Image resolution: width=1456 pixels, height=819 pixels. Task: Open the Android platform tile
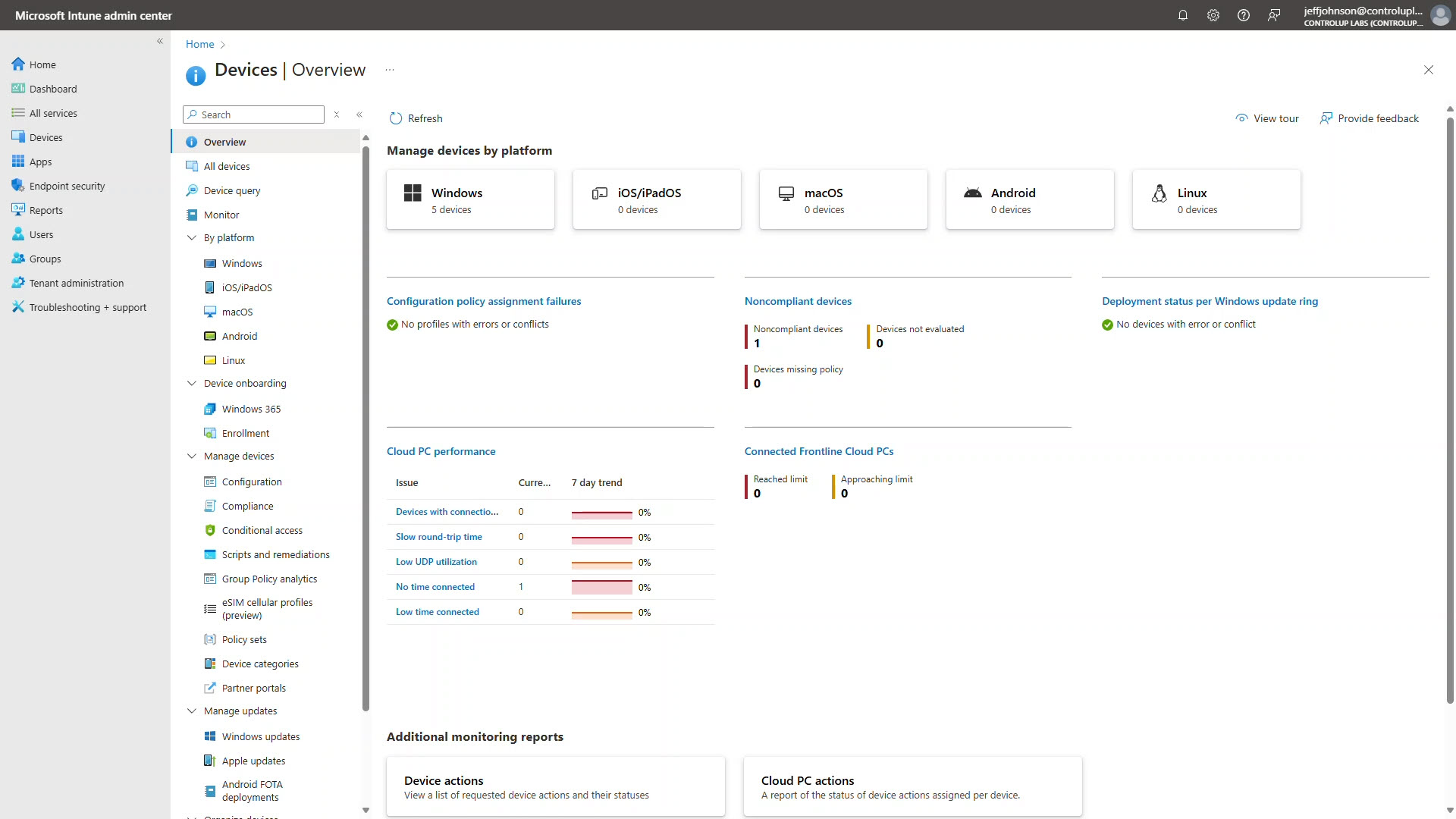1029,199
